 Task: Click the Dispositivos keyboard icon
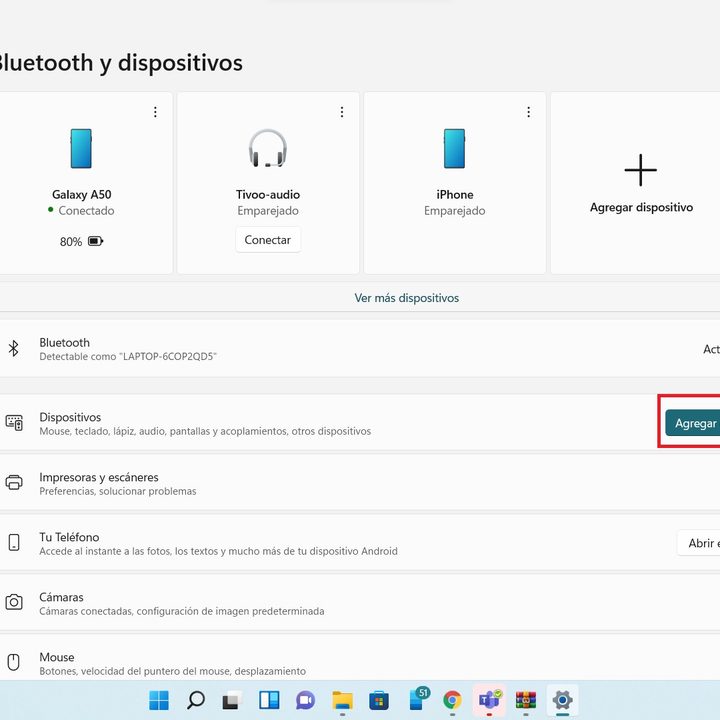(14, 422)
